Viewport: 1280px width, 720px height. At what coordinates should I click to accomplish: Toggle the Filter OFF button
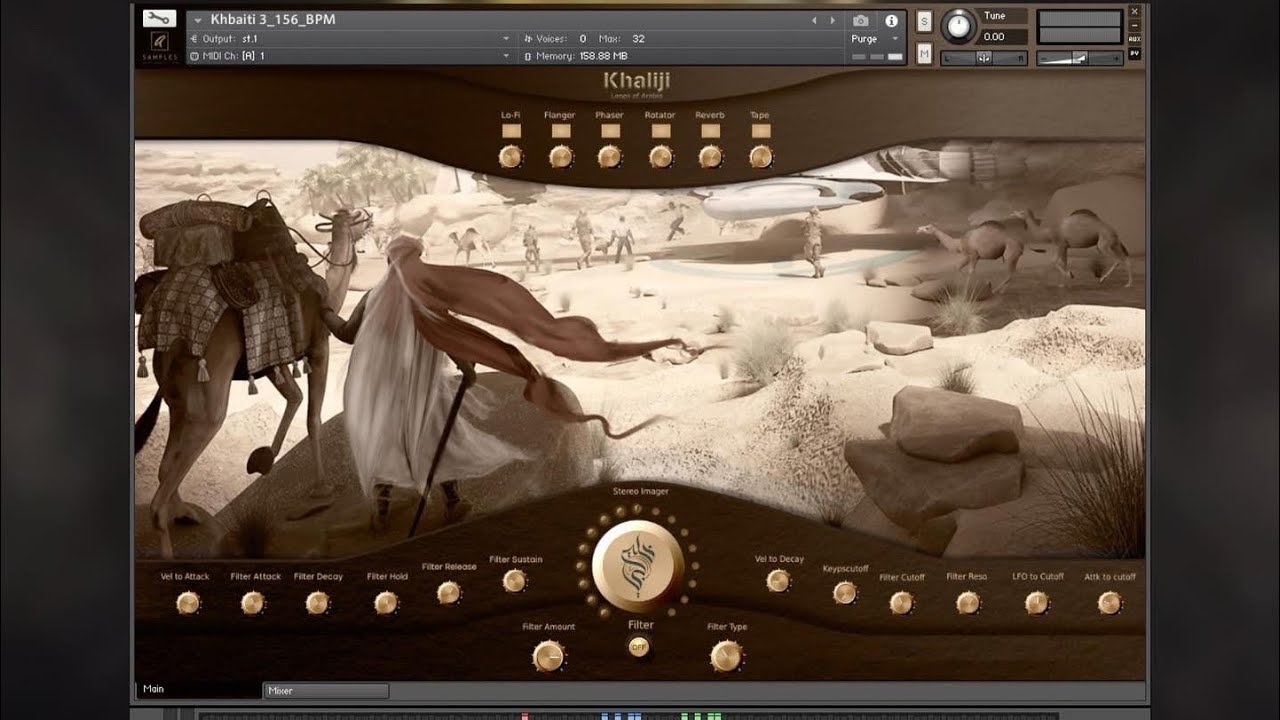point(638,647)
